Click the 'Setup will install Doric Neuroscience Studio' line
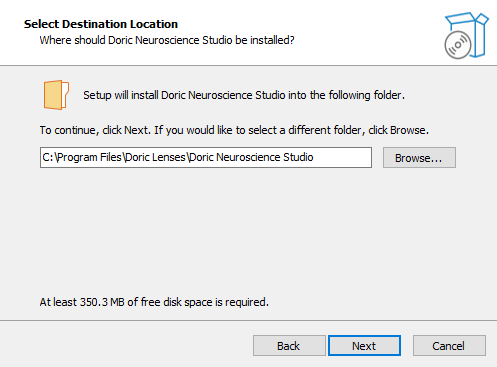Screen dimensions: 497x367 tap(244, 95)
